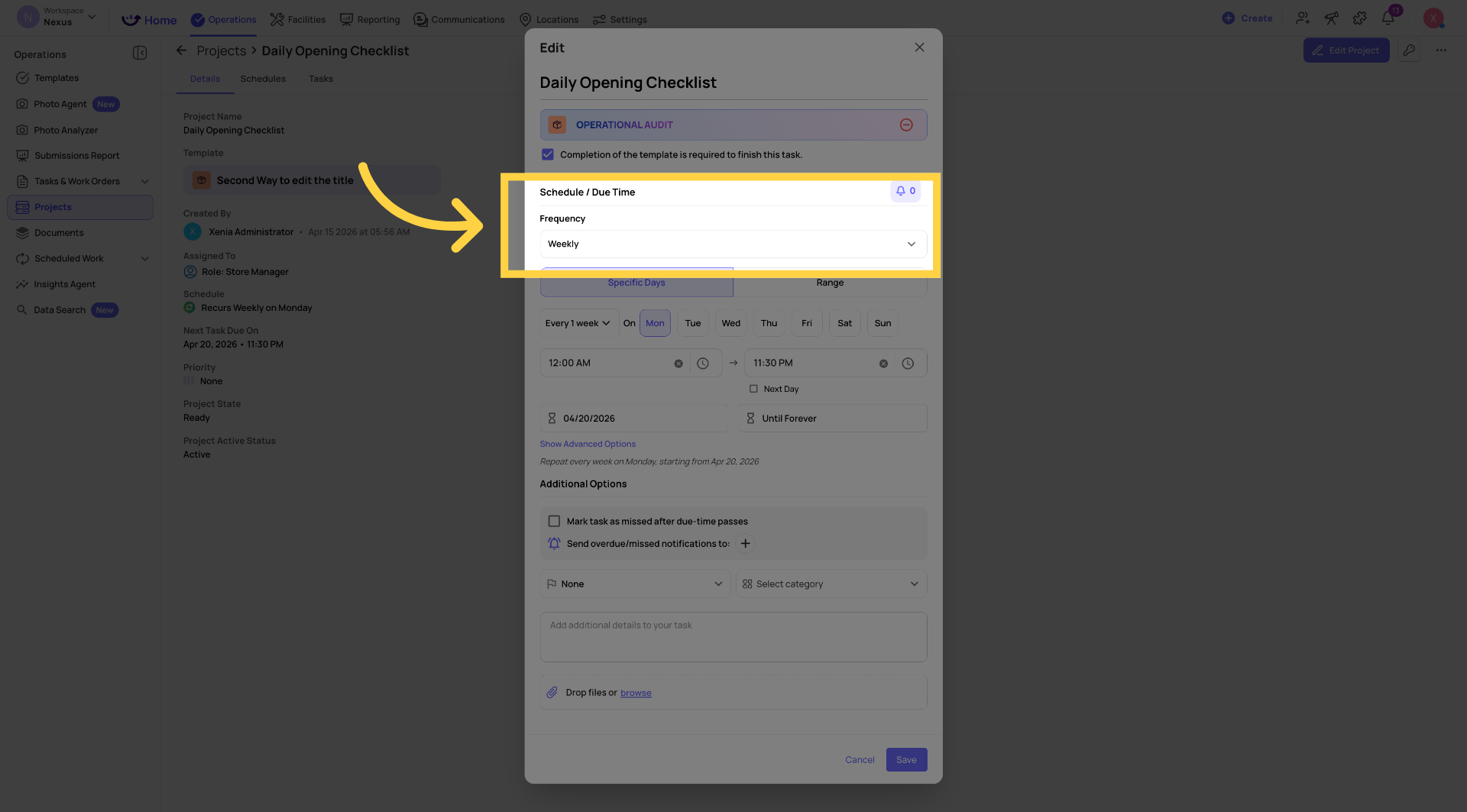Viewport: 1467px width, 812px height.
Task: Select Sat in the weekday selector
Action: click(x=845, y=323)
